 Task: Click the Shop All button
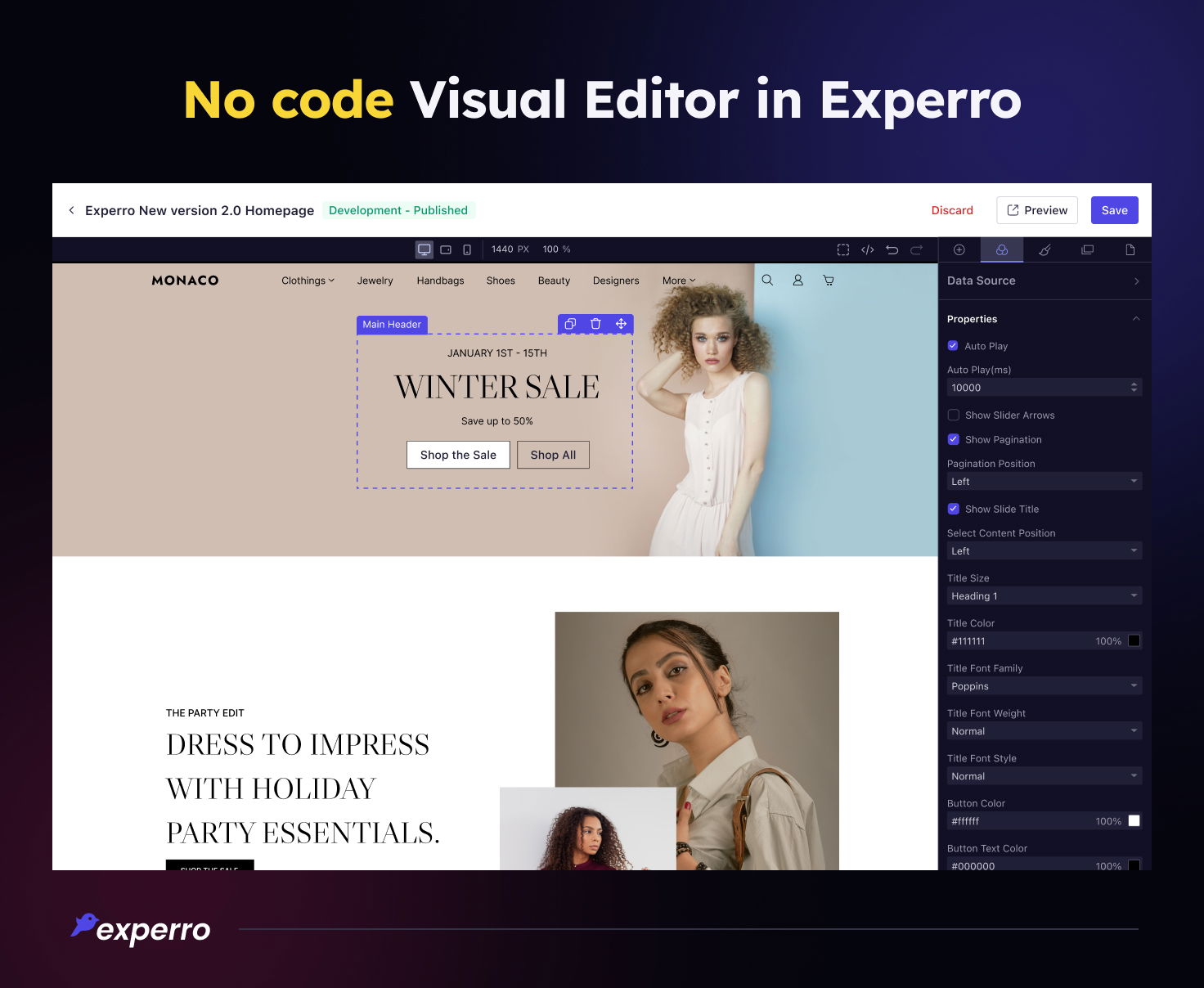click(553, 455)
